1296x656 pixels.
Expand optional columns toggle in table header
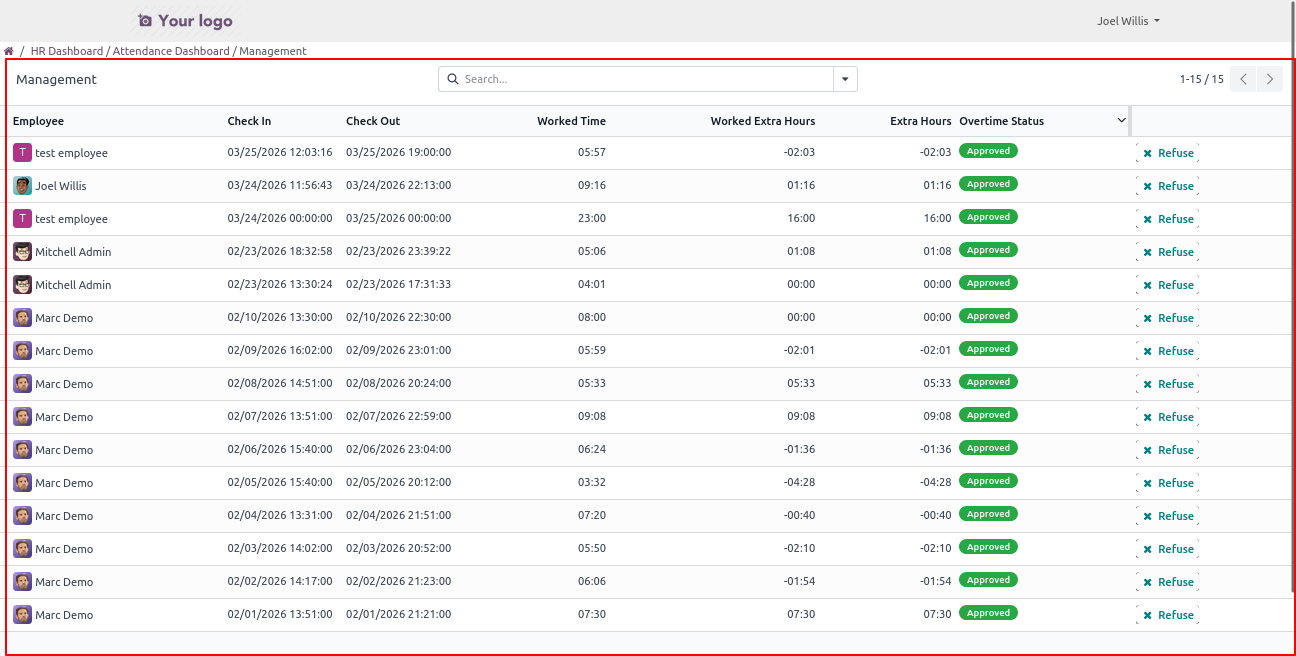tap(1121, 121)
